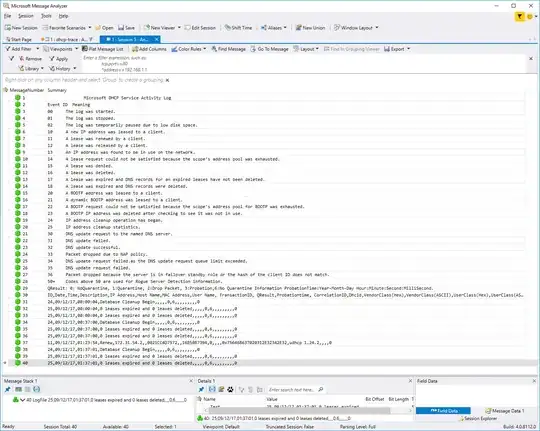Click the Remove filter button
The image size is (540, 431).
coord(30,59)
